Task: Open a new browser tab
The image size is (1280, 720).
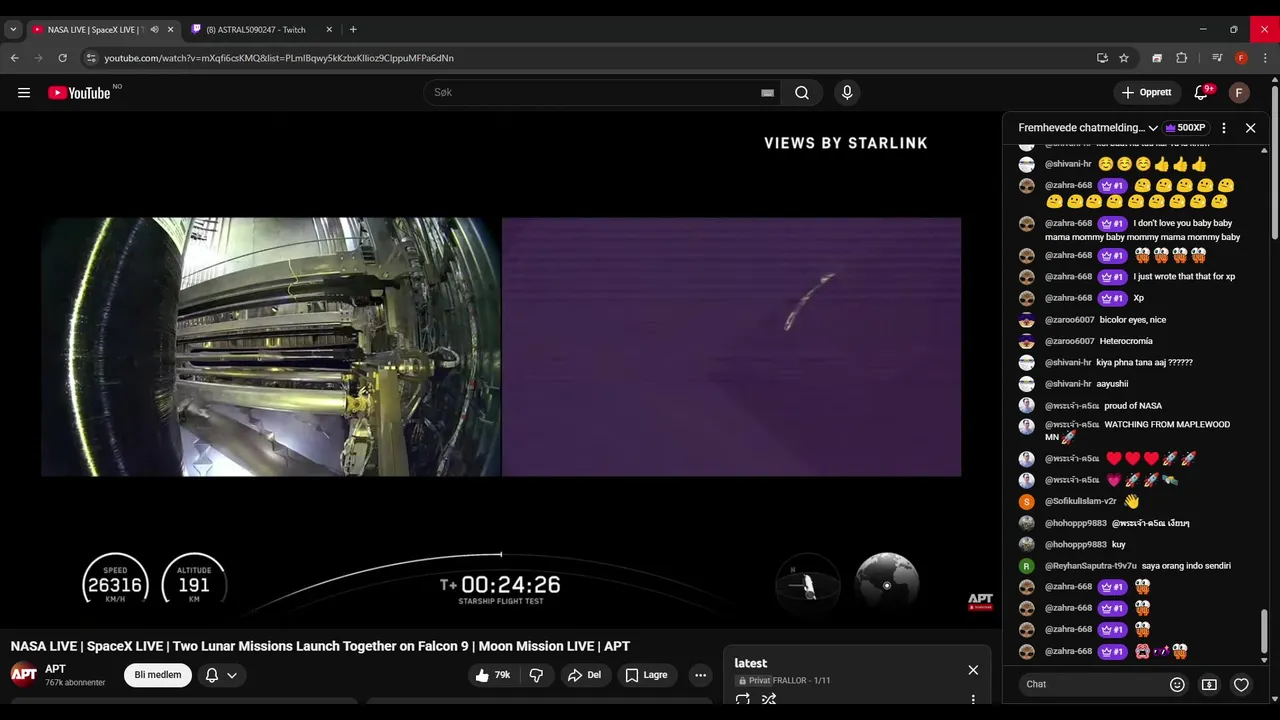Action: [x=353, y=30]
